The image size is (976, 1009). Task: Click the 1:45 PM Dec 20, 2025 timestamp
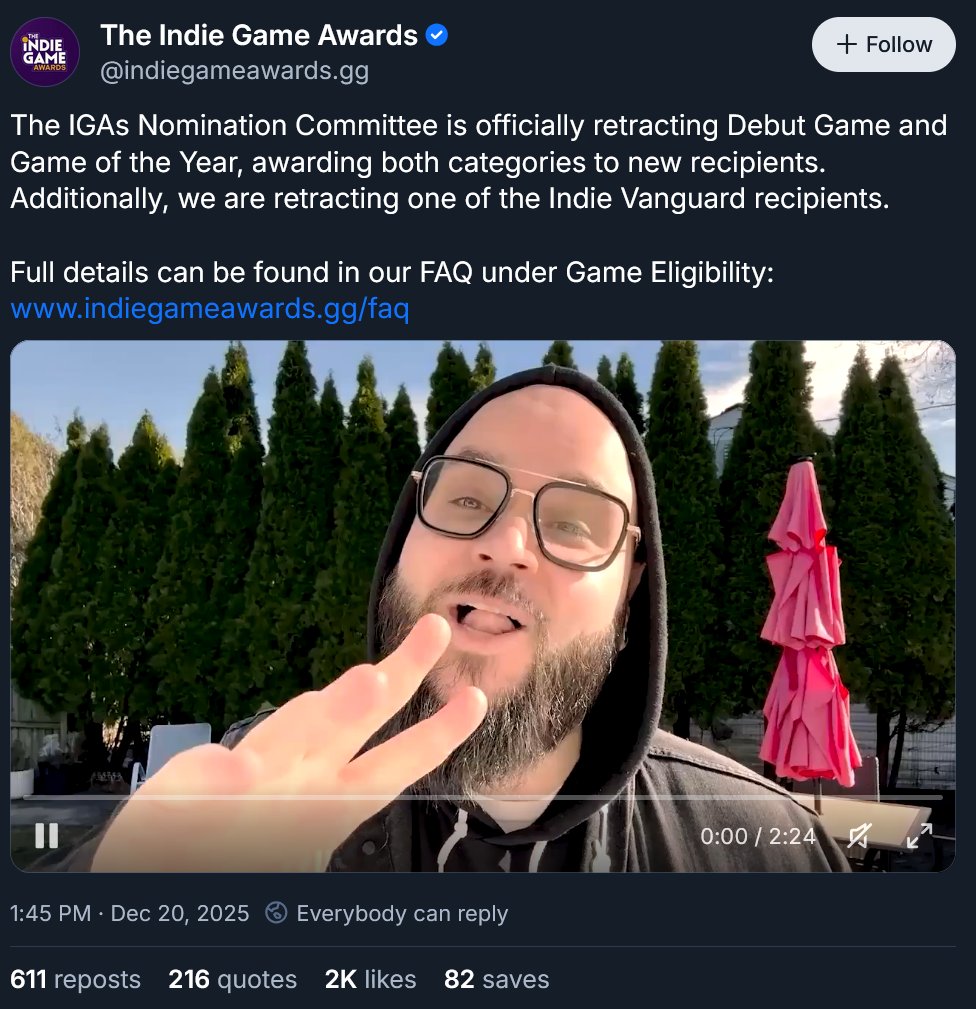coord(129,913)
